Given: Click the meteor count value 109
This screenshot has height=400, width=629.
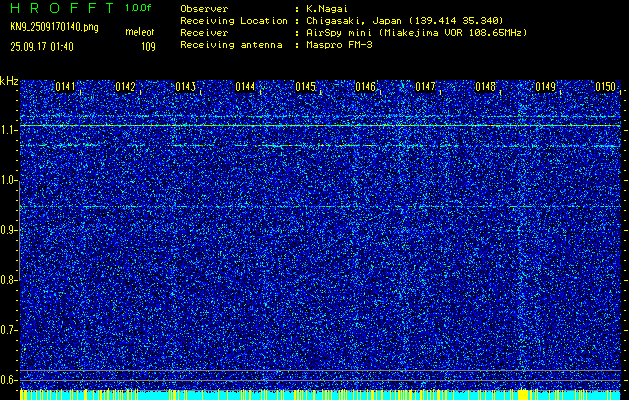Looking at the screenshot, I should pos(148,47).
